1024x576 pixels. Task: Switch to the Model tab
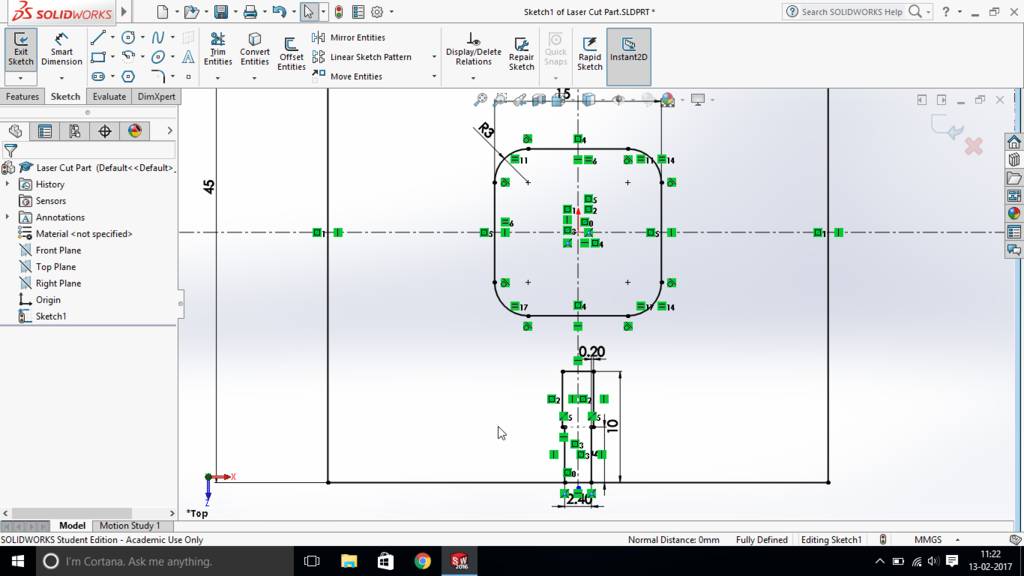tap(72, 526)
